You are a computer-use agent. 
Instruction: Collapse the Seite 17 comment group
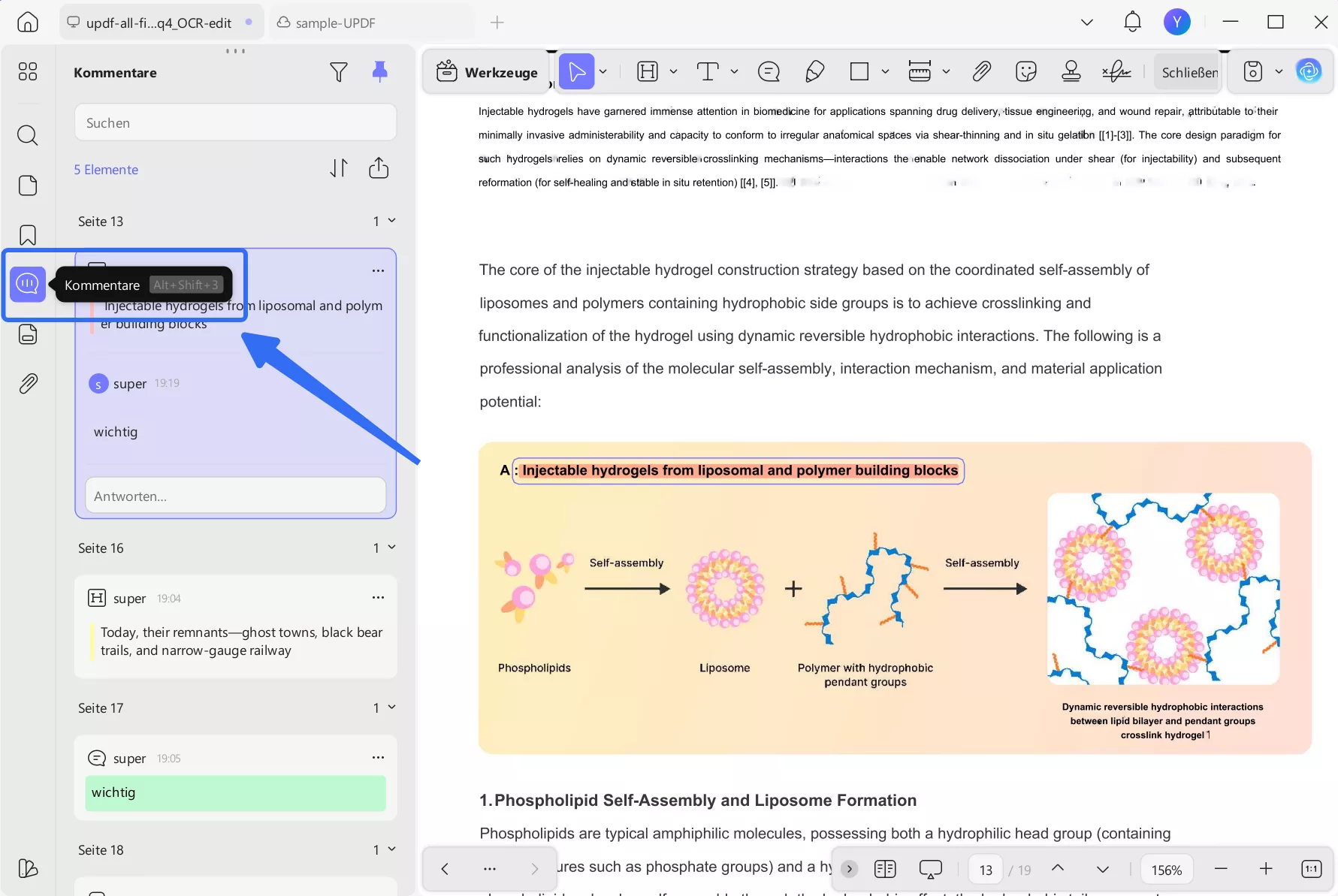point(391,707)
